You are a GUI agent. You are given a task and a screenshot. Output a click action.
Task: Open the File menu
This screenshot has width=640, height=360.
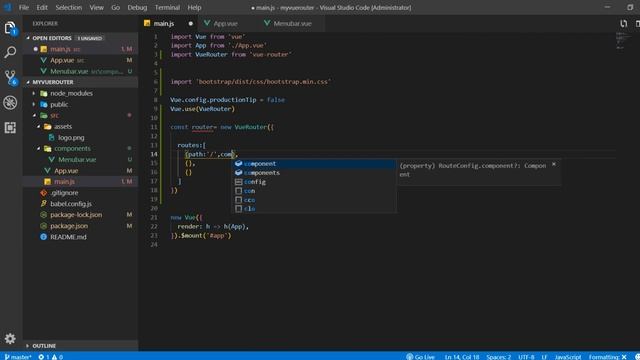[24, 7]
